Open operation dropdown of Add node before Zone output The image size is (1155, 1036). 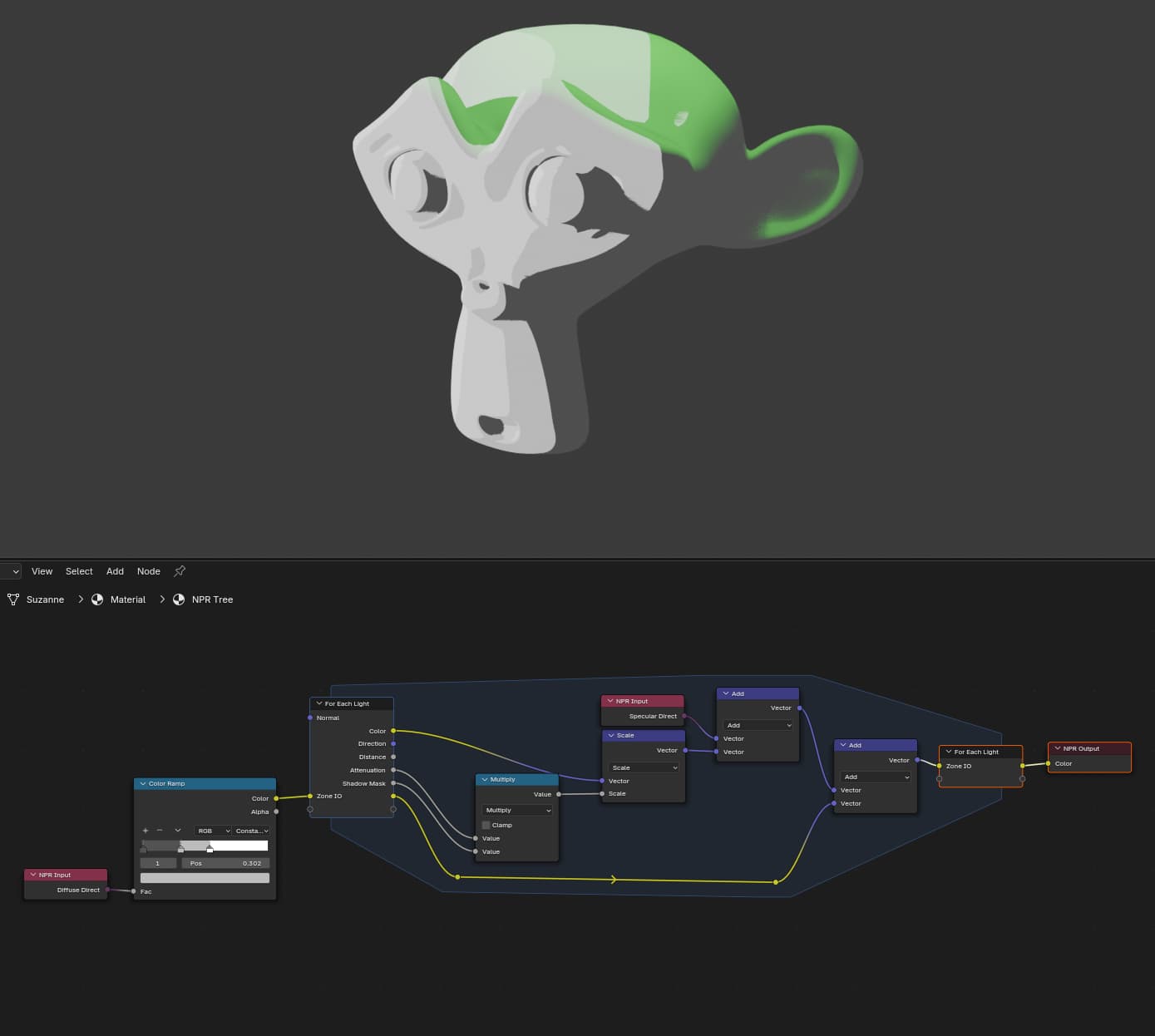coord(876,777)
